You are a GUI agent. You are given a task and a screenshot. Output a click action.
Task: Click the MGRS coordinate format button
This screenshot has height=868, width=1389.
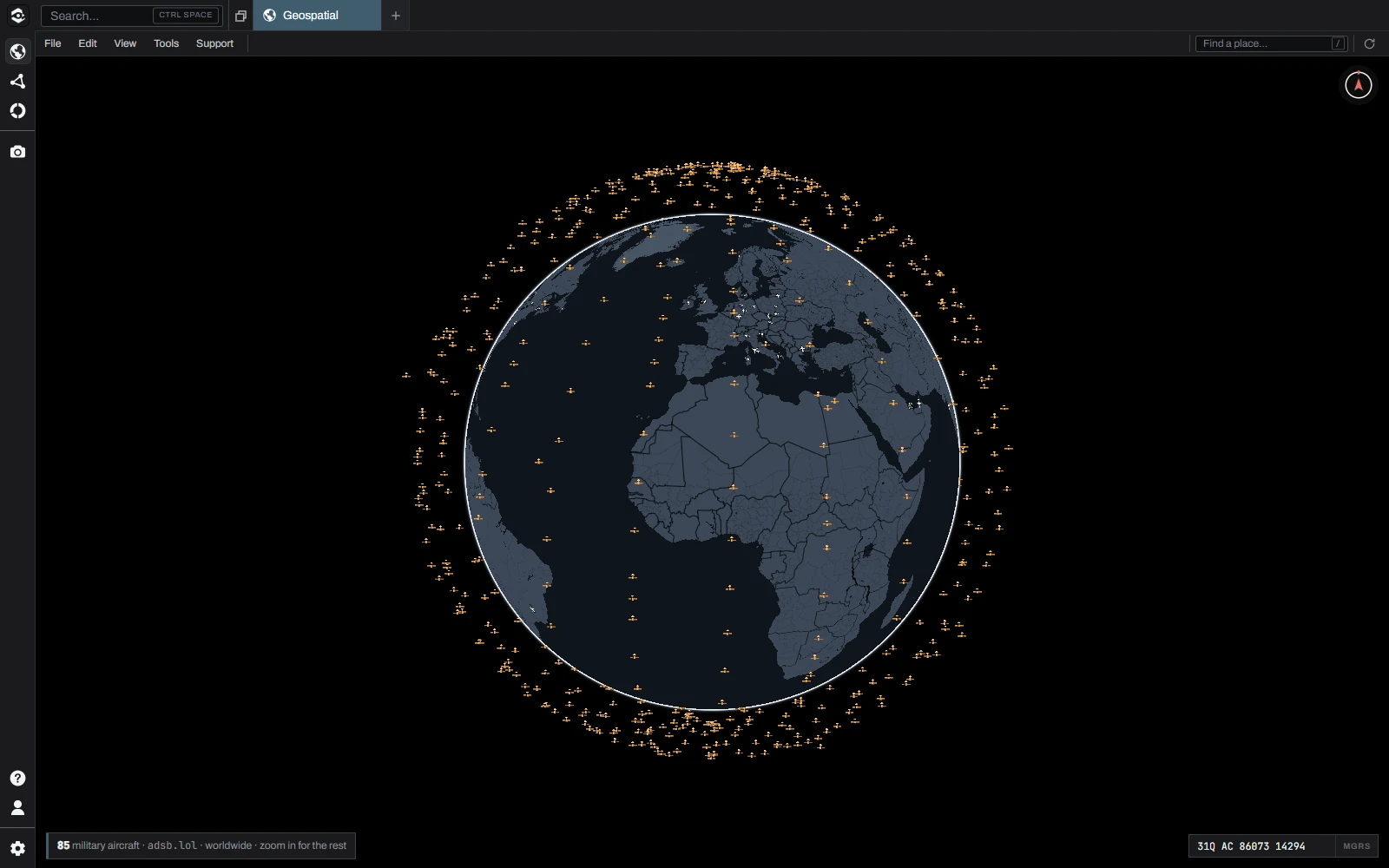[x=1356, y=846]
